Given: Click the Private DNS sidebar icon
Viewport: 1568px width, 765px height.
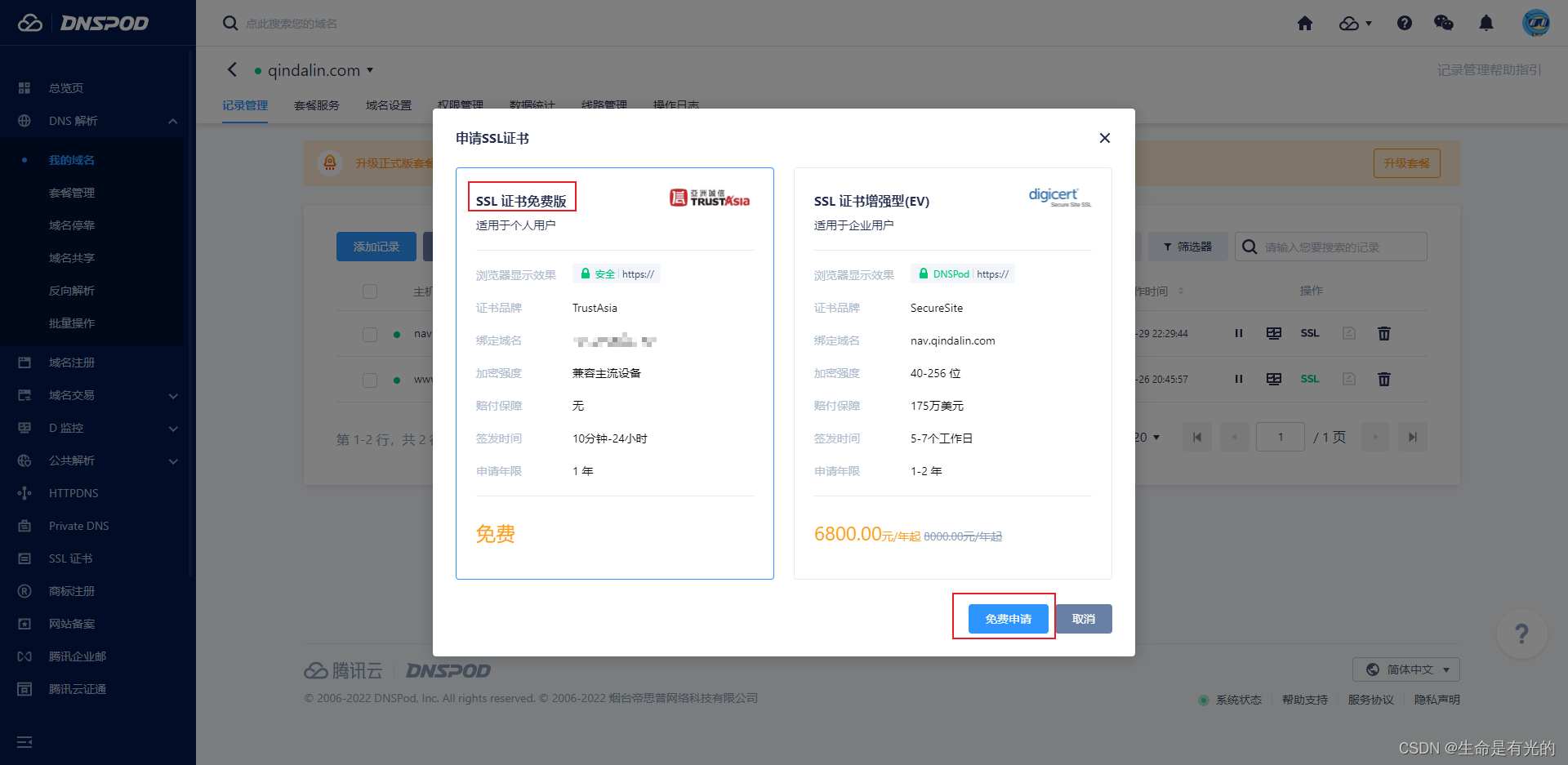Looking at the screenshot, I should tap(24, 526).
